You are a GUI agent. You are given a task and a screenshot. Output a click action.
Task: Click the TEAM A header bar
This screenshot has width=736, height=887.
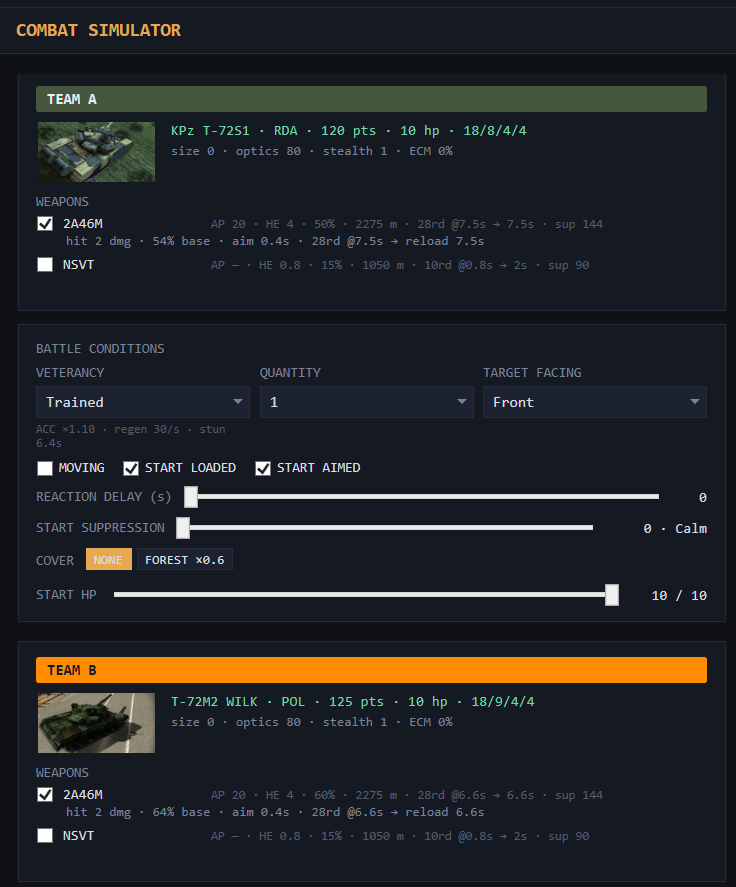tap(371, 99)
